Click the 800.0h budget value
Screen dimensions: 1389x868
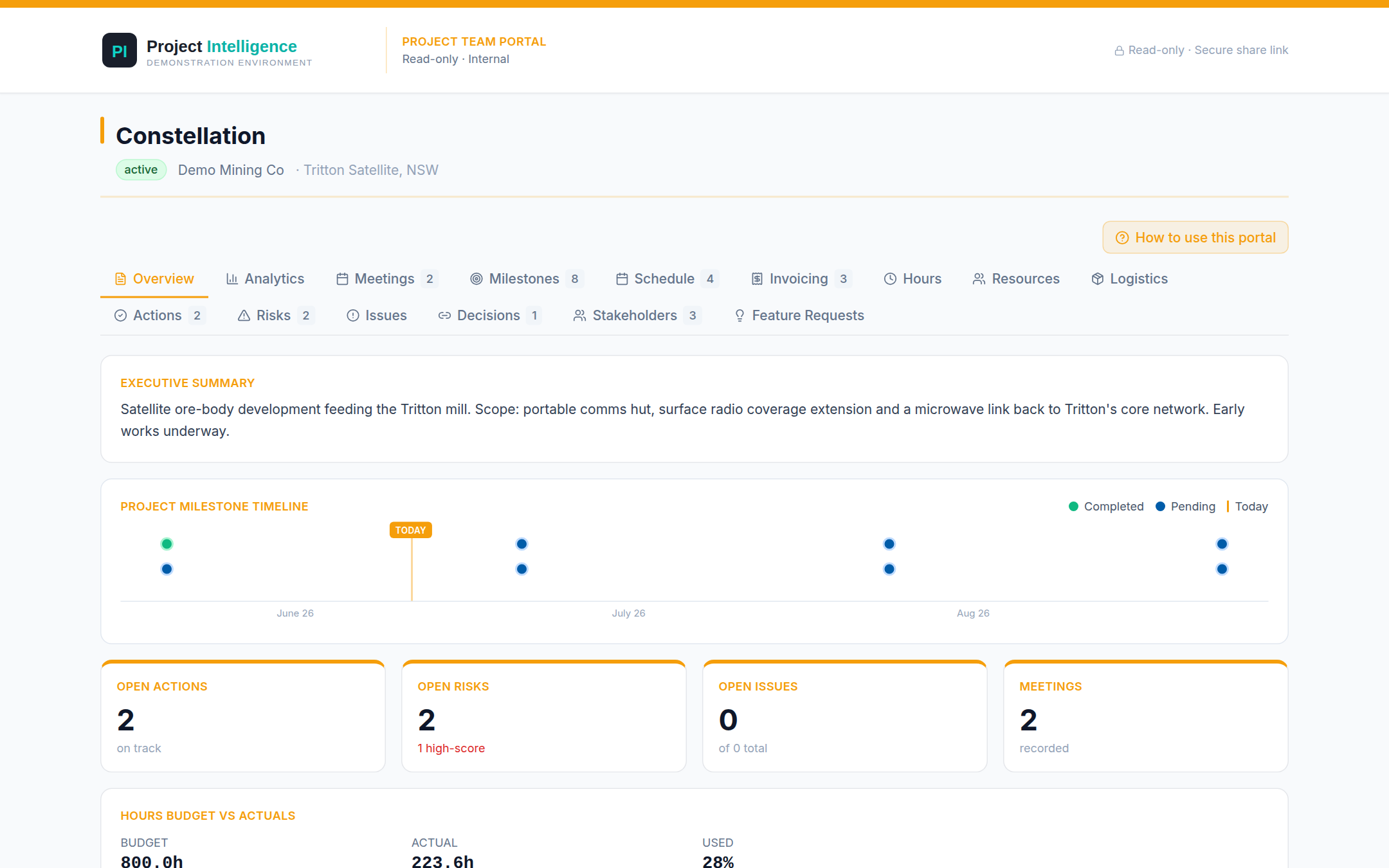pos(152,862)
